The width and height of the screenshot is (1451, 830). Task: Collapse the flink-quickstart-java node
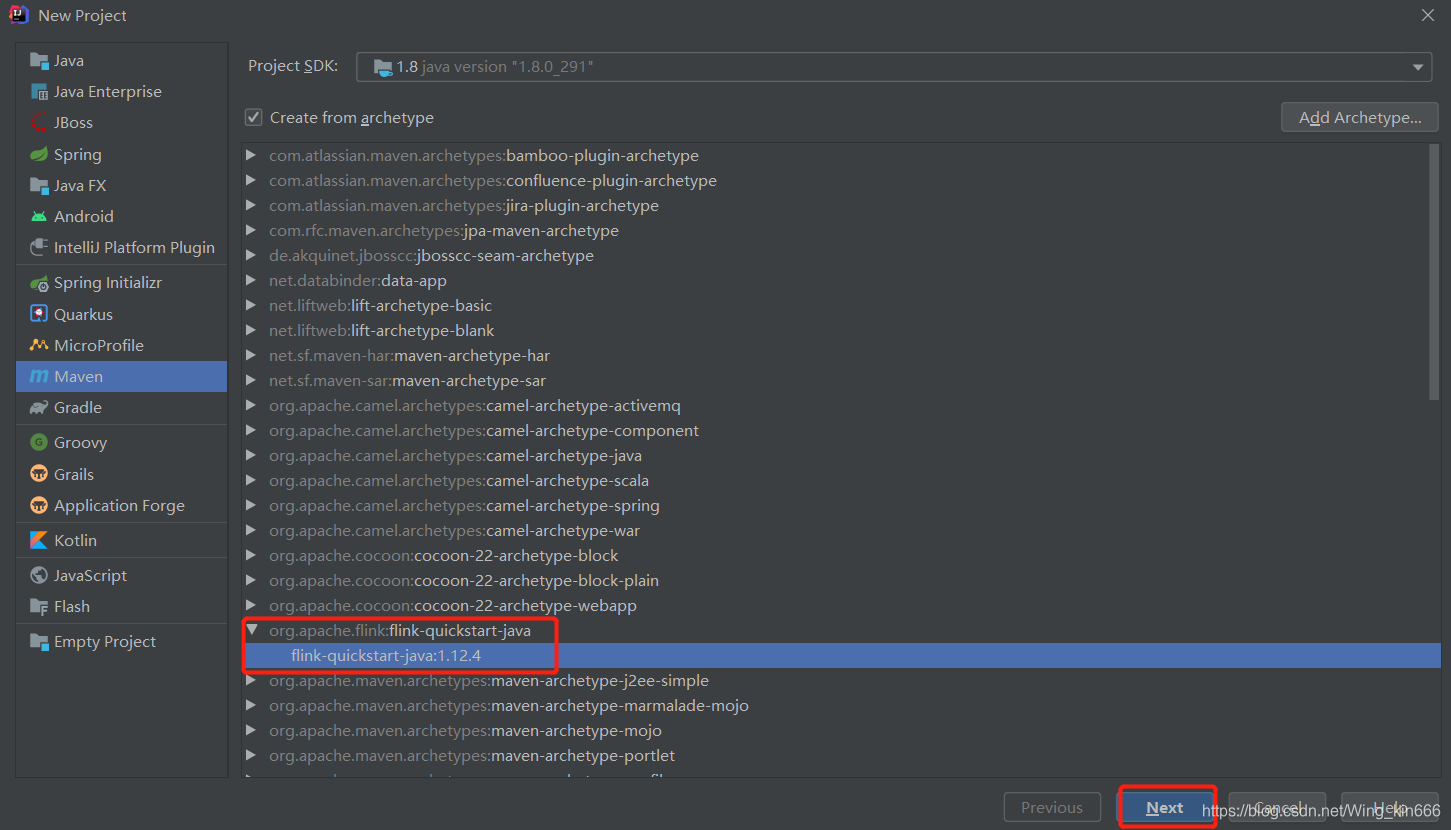(251, 631)
